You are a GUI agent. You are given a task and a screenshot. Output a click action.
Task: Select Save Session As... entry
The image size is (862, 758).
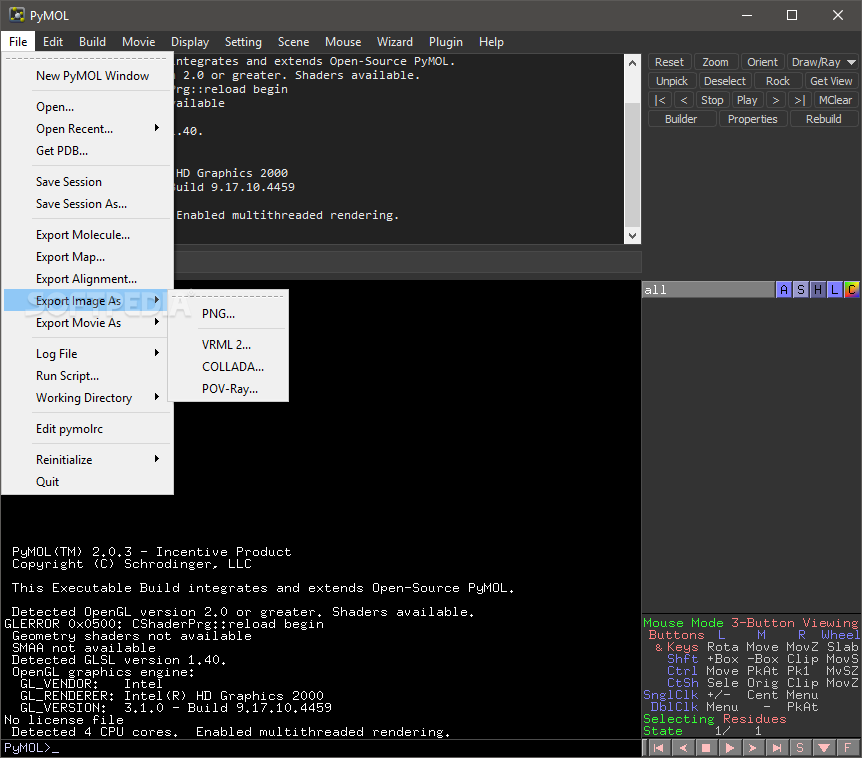(x=87, y=203)
